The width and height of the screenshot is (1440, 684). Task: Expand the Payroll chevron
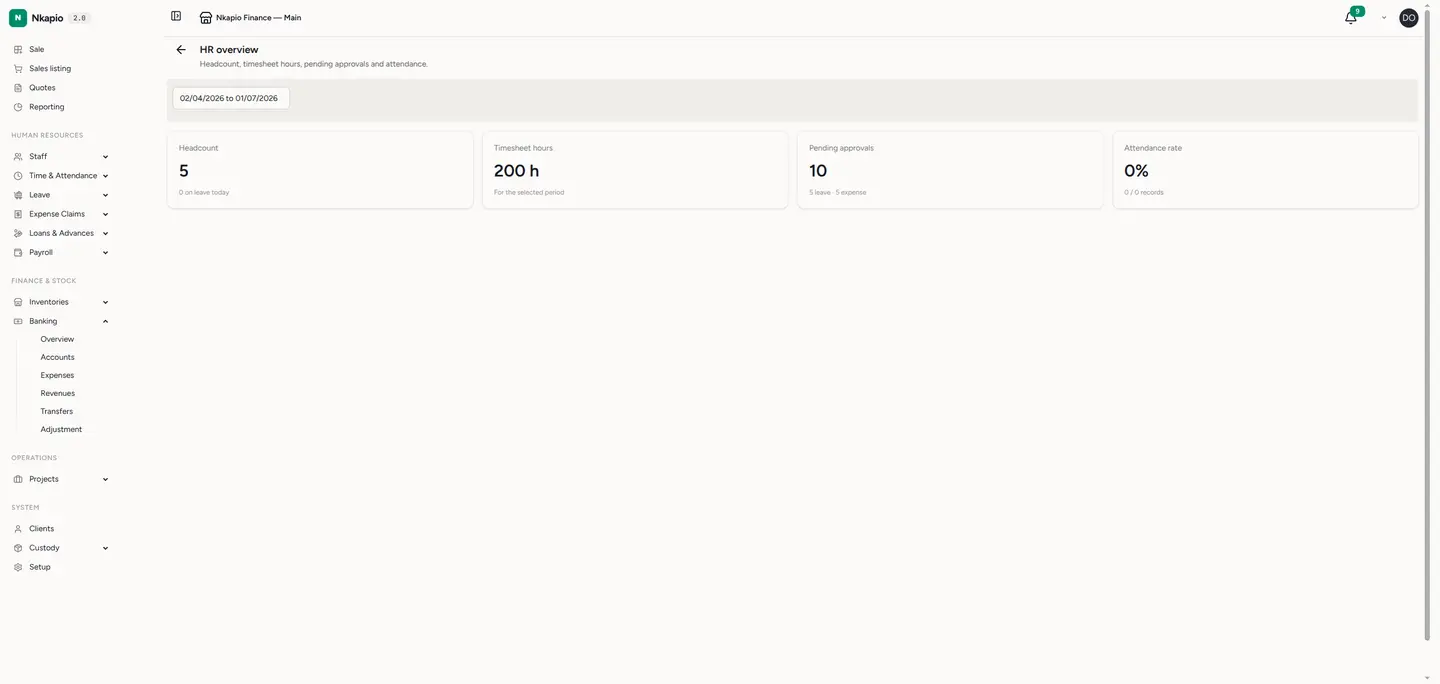(x=105, y=253)
